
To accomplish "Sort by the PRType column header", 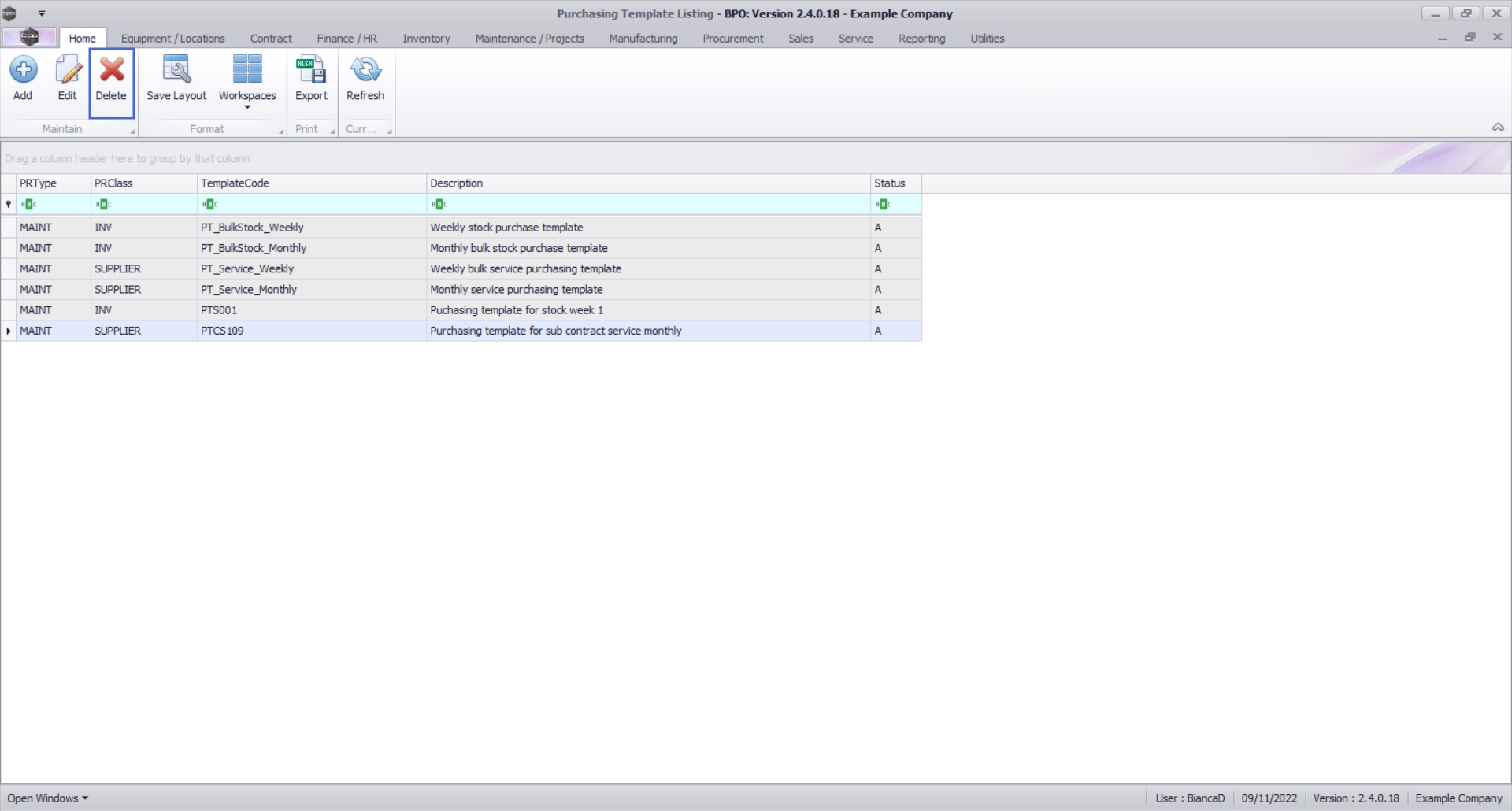I will [54, 183].
